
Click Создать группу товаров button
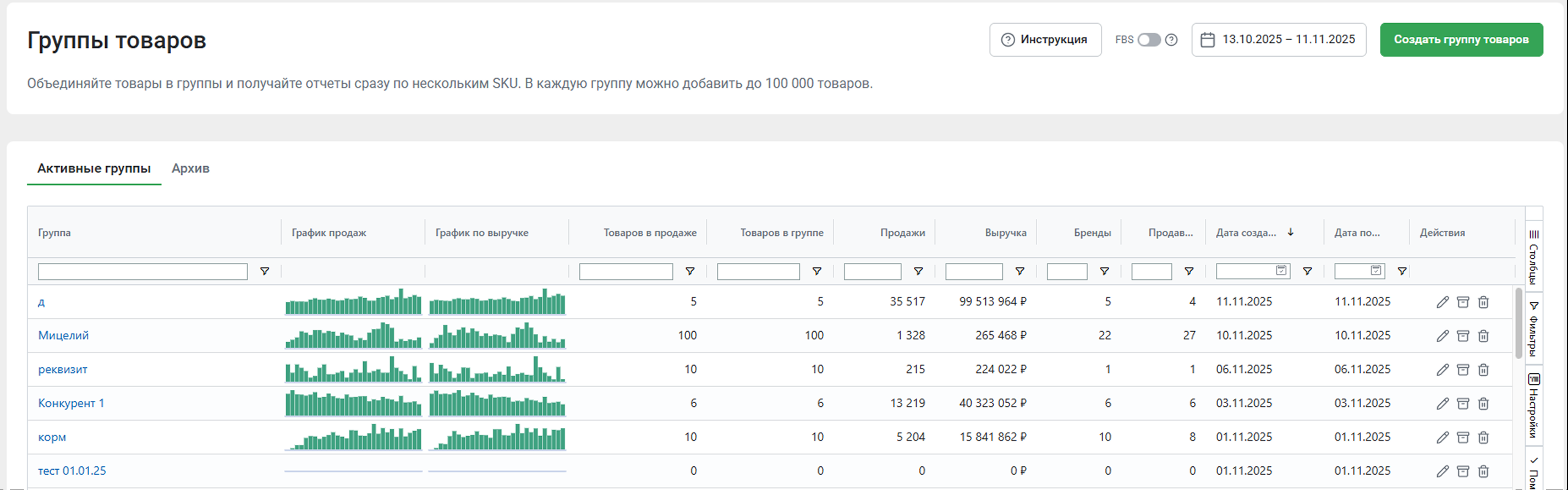coord(1461,40)
